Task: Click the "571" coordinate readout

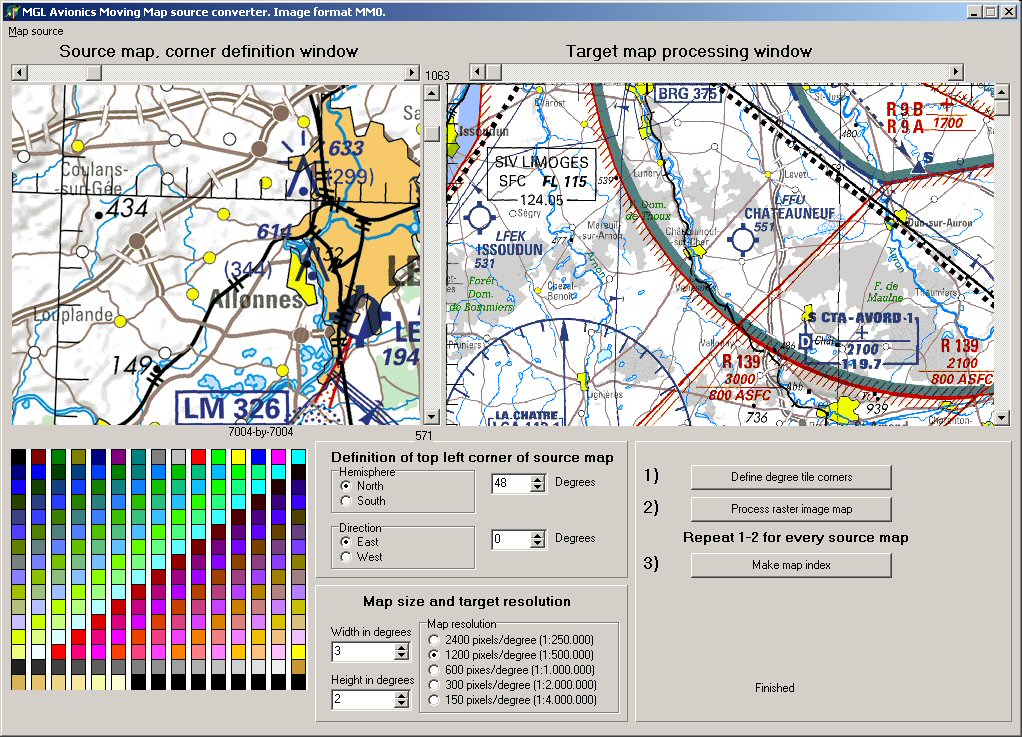Action: click(424, 435)
